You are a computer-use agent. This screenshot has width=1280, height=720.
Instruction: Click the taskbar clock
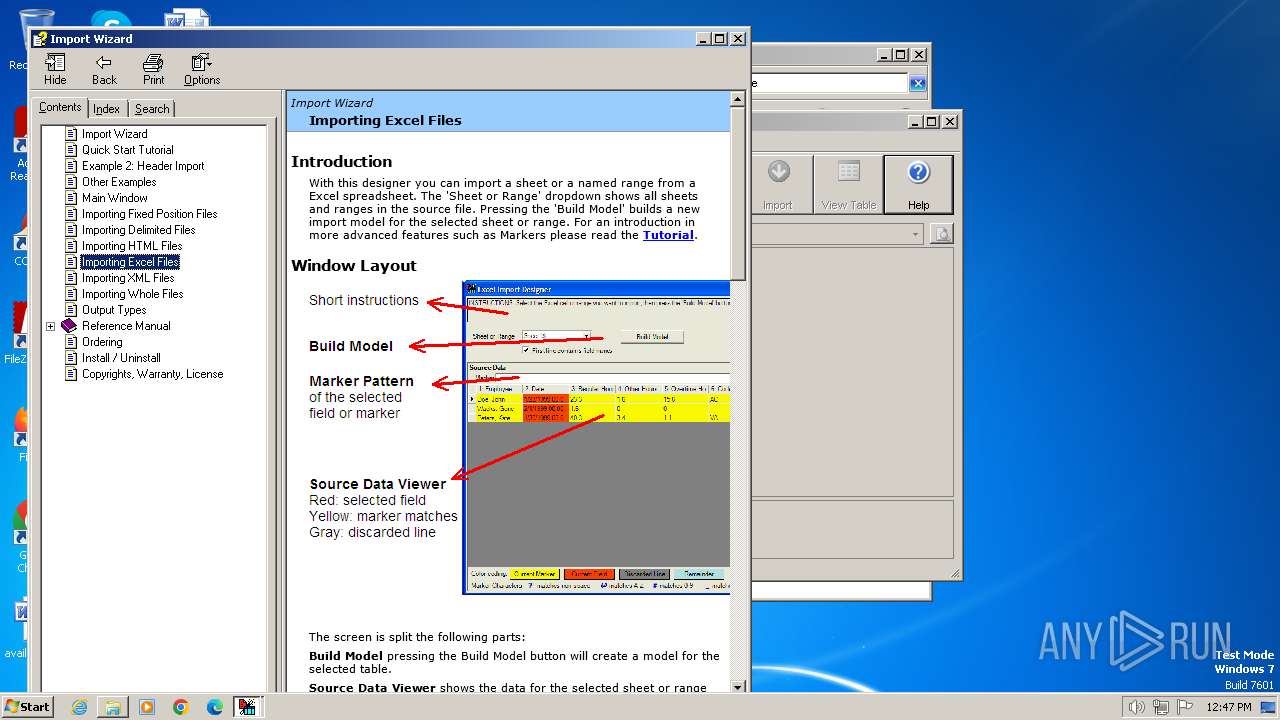[x=1228, y=707]
